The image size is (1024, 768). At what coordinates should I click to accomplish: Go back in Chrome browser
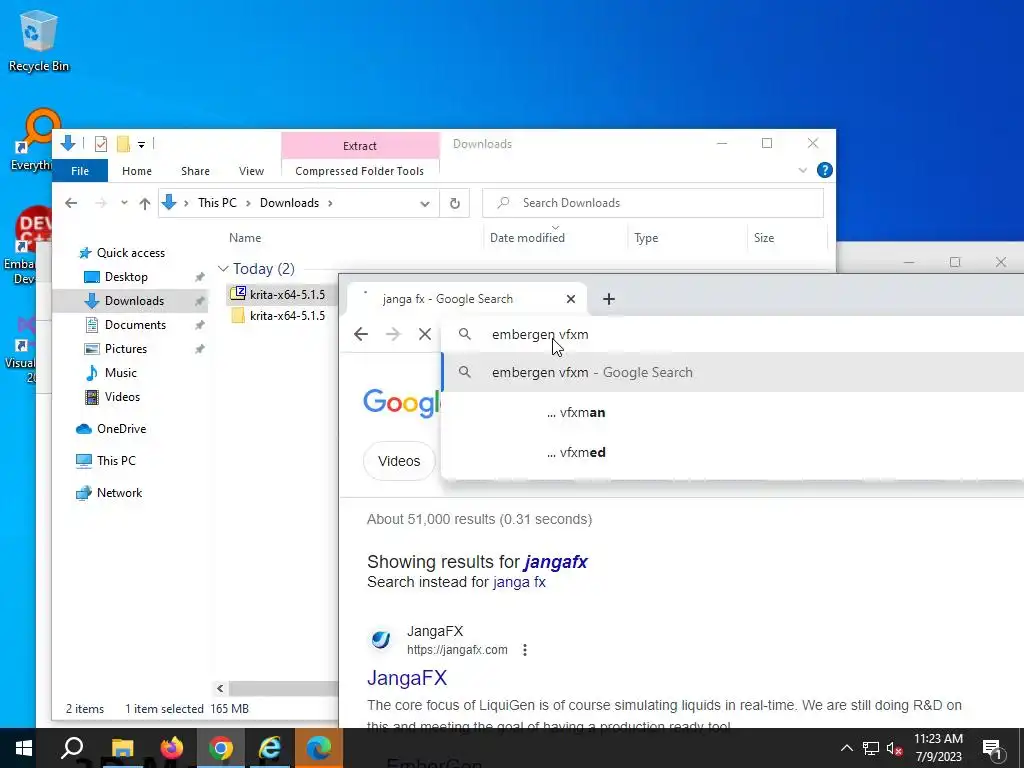click(360, 334)
